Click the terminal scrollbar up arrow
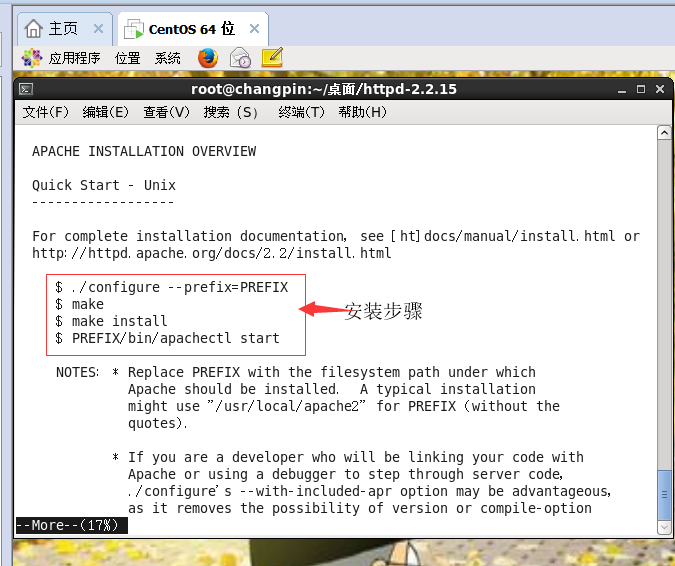This screenshot has height=566, width=675. [x=664, y=133]
